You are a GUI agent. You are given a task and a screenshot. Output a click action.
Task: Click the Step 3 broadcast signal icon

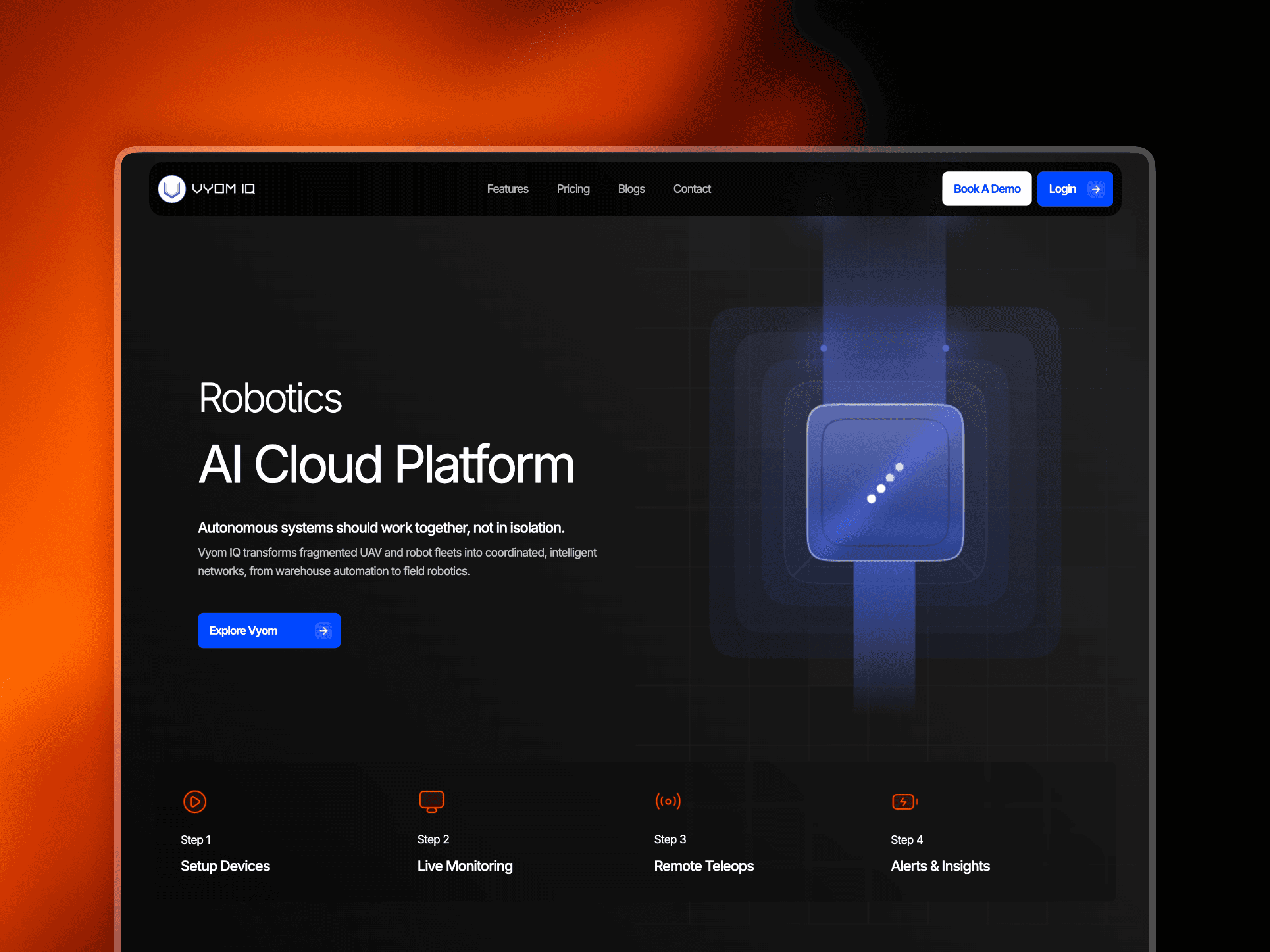point(668,801)
